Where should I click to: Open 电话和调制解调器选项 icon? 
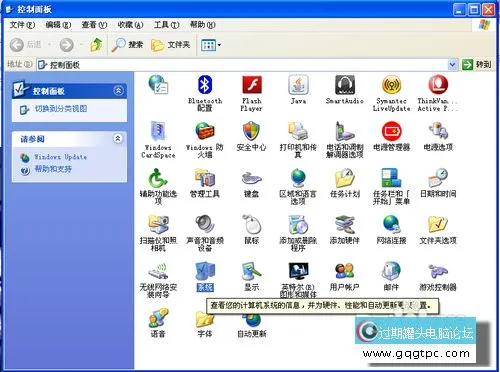(x=345, y=132)
